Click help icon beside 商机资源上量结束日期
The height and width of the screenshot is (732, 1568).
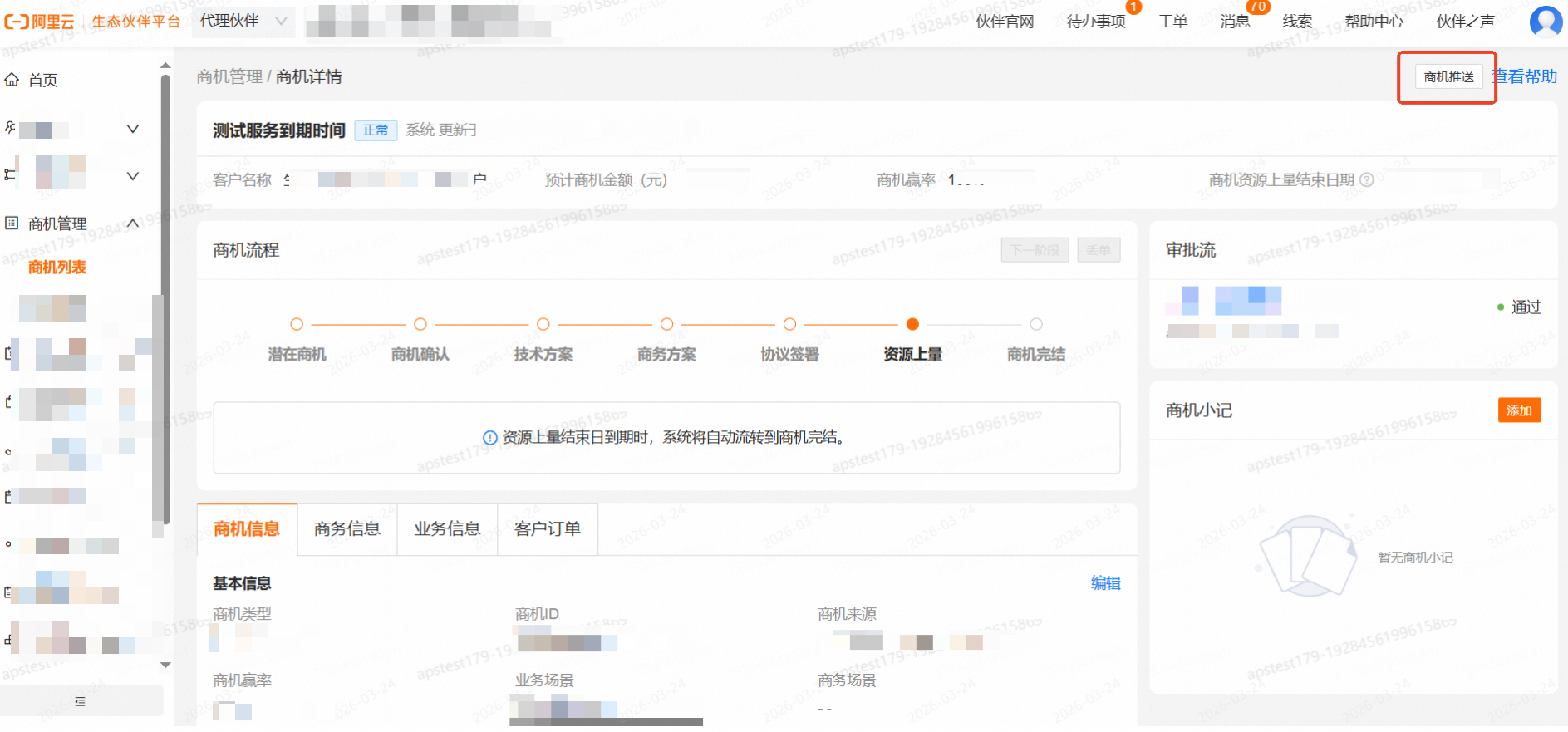click(x=1367, y=180)
